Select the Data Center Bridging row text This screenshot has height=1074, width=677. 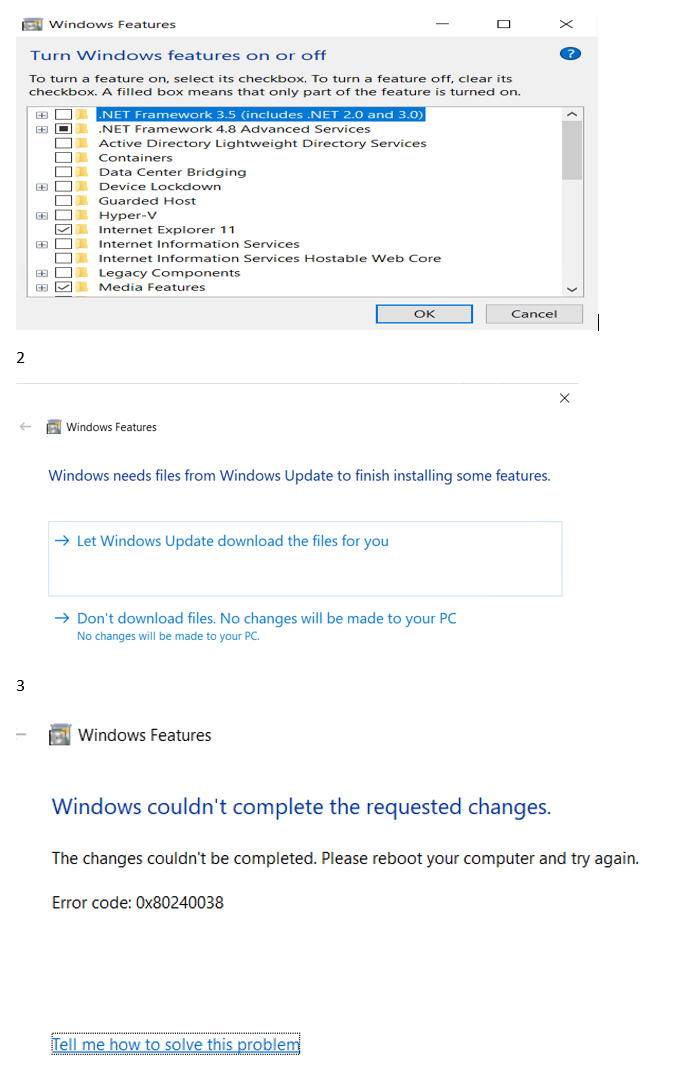(172, 172)
